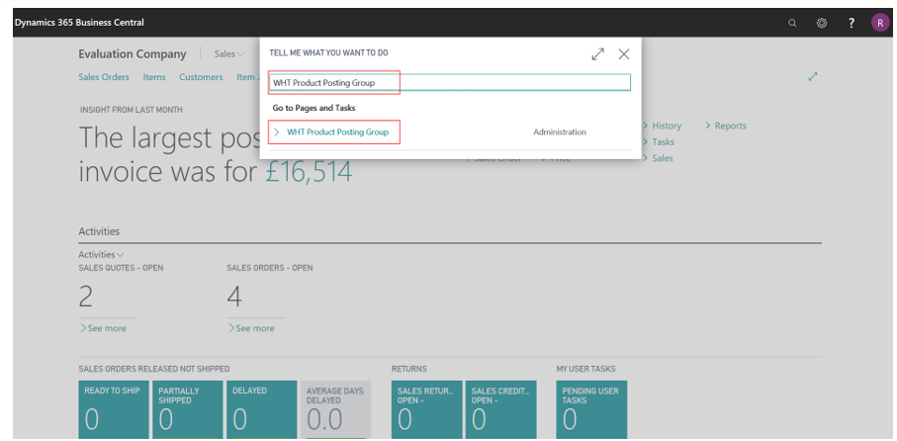Expand the Tasks actions group
897x441 pixels.
[658, 142]
